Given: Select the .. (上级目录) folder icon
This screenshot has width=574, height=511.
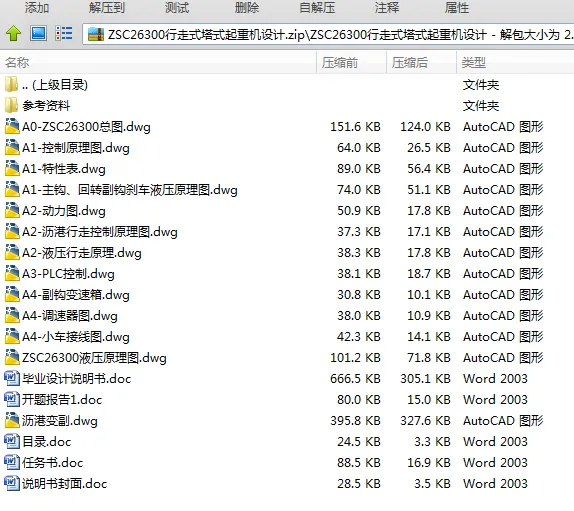Looking at the screenshot, I should (11, 85).
